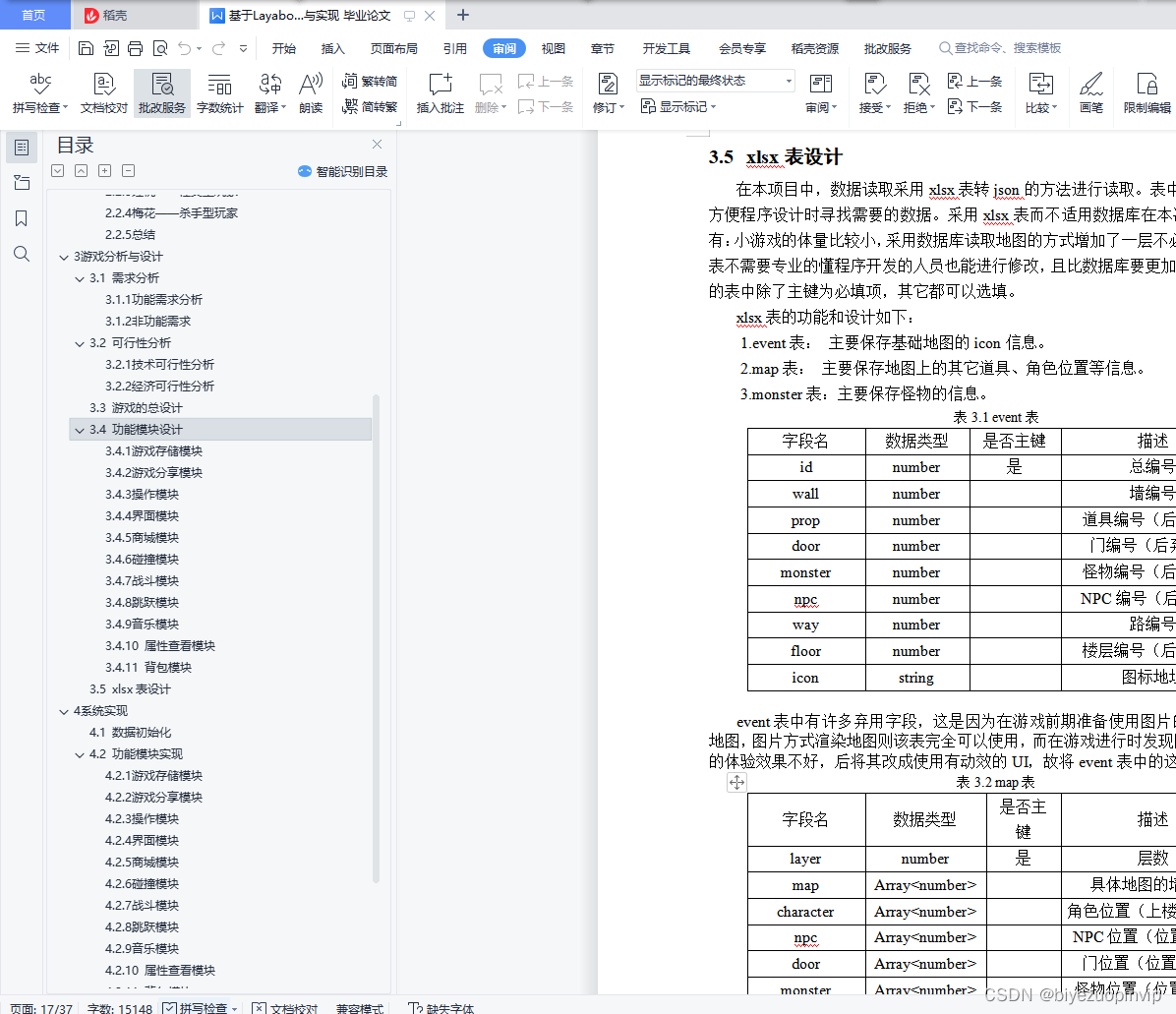Click collapse-all minus icon in outline panel
The width and height of the screenshot is (1176, 1014).
128,171
